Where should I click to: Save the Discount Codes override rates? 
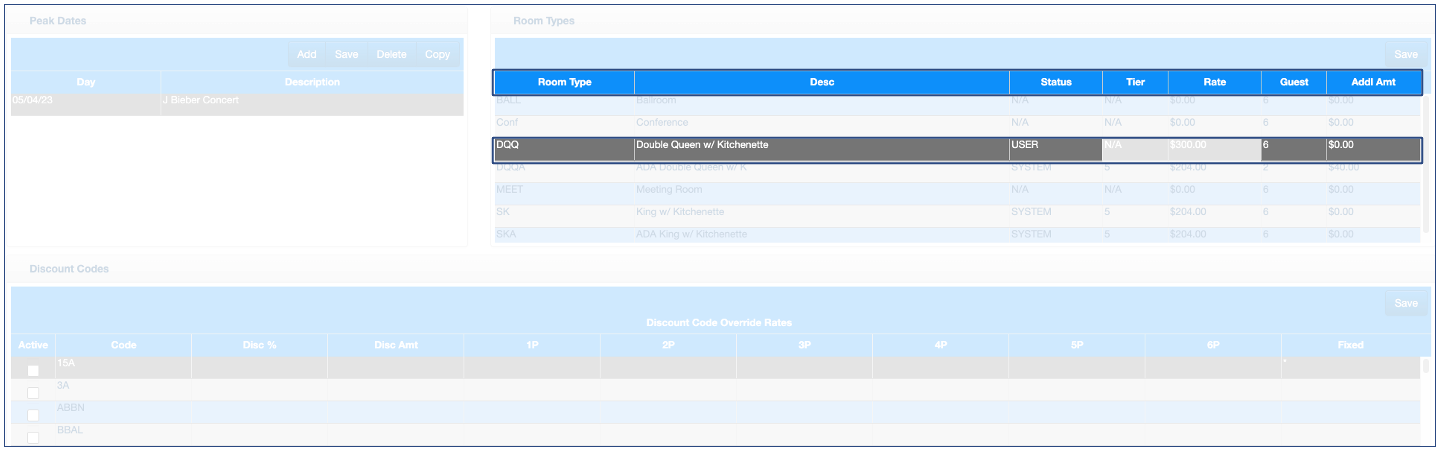1405,304
